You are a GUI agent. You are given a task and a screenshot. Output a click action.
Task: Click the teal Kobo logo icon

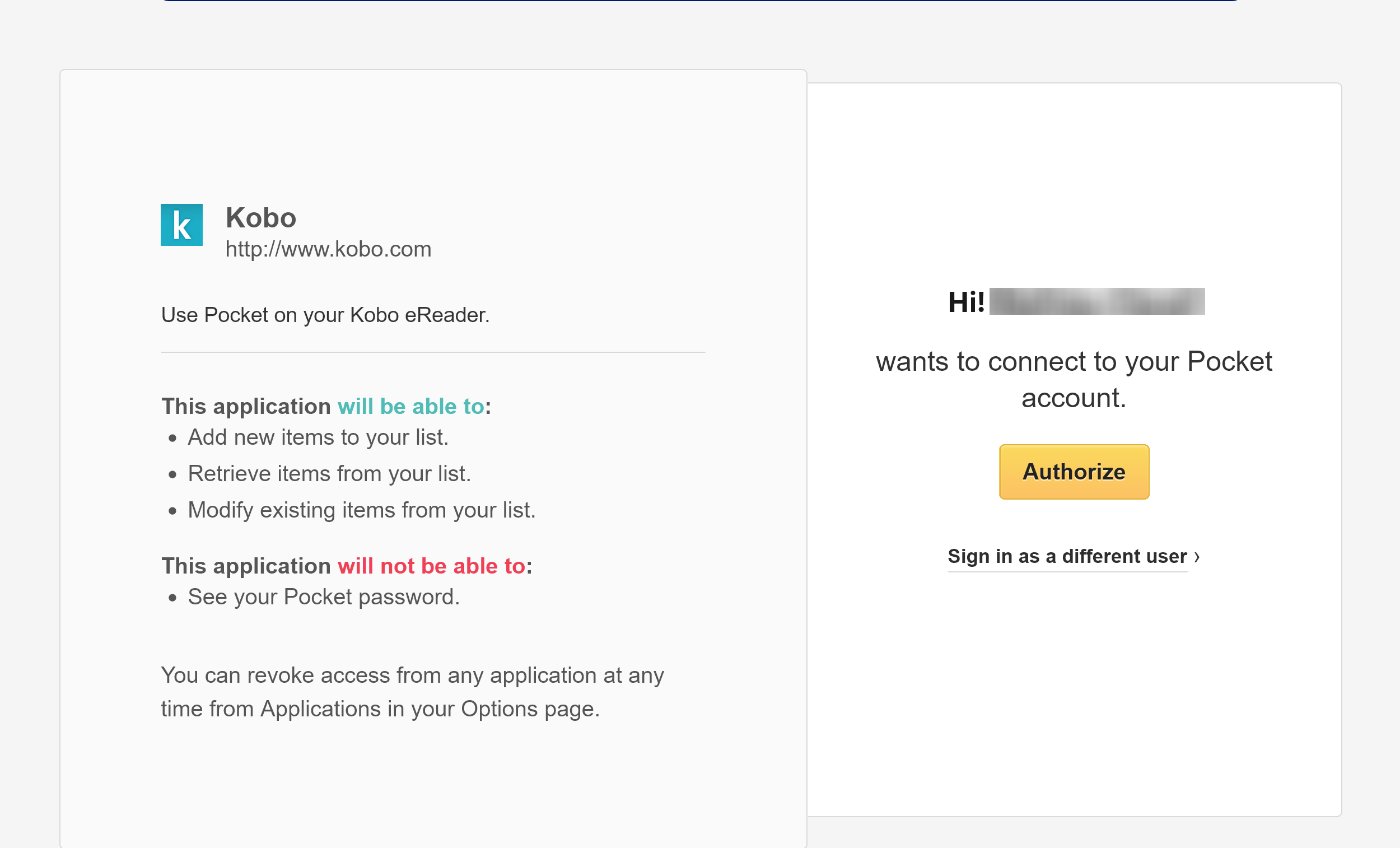pos(181,225)
